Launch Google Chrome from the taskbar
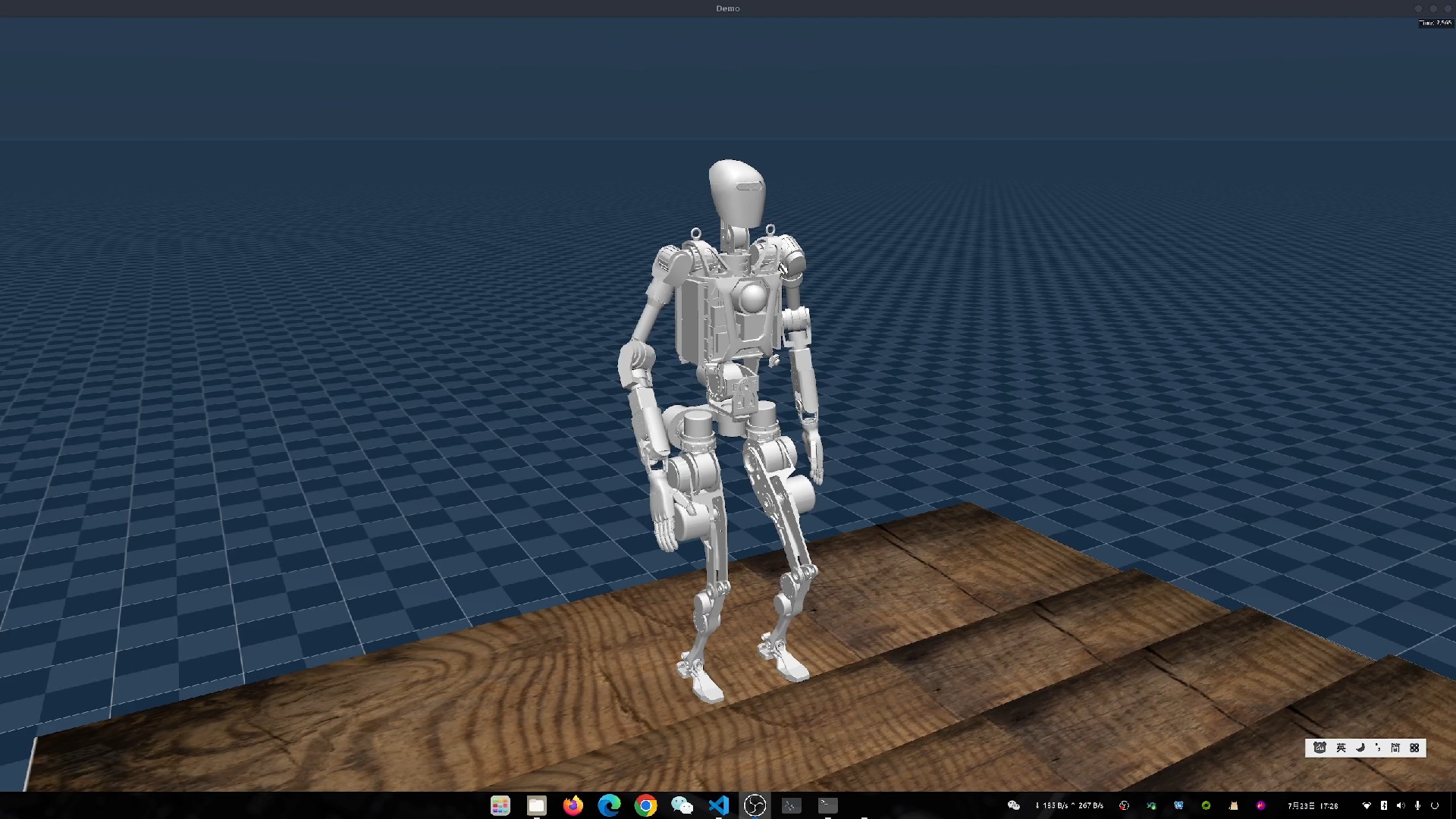The width and height of the screenshot is (1456, 819). [646, 805]
